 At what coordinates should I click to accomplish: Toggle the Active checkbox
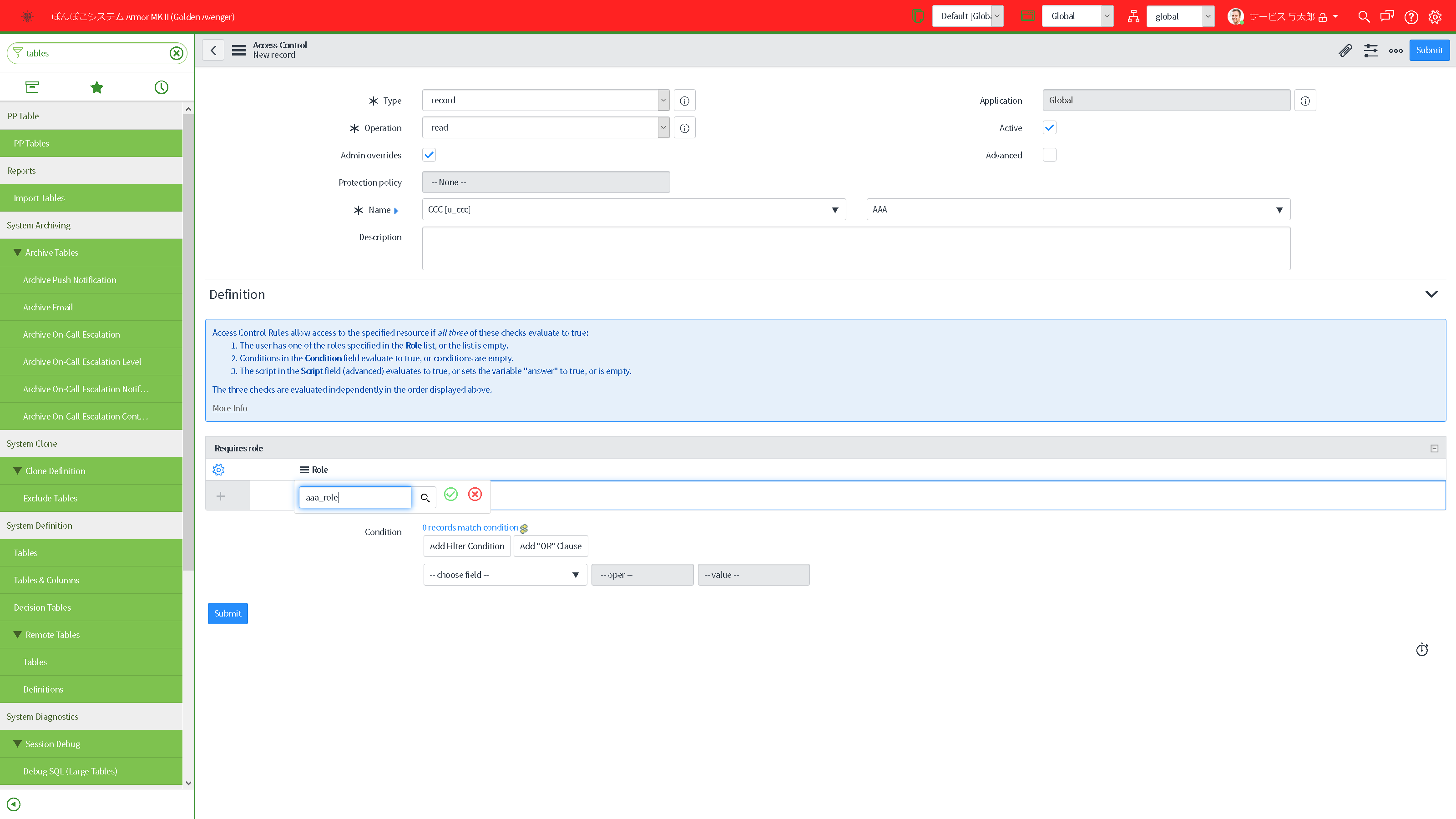coord(1049,128)
